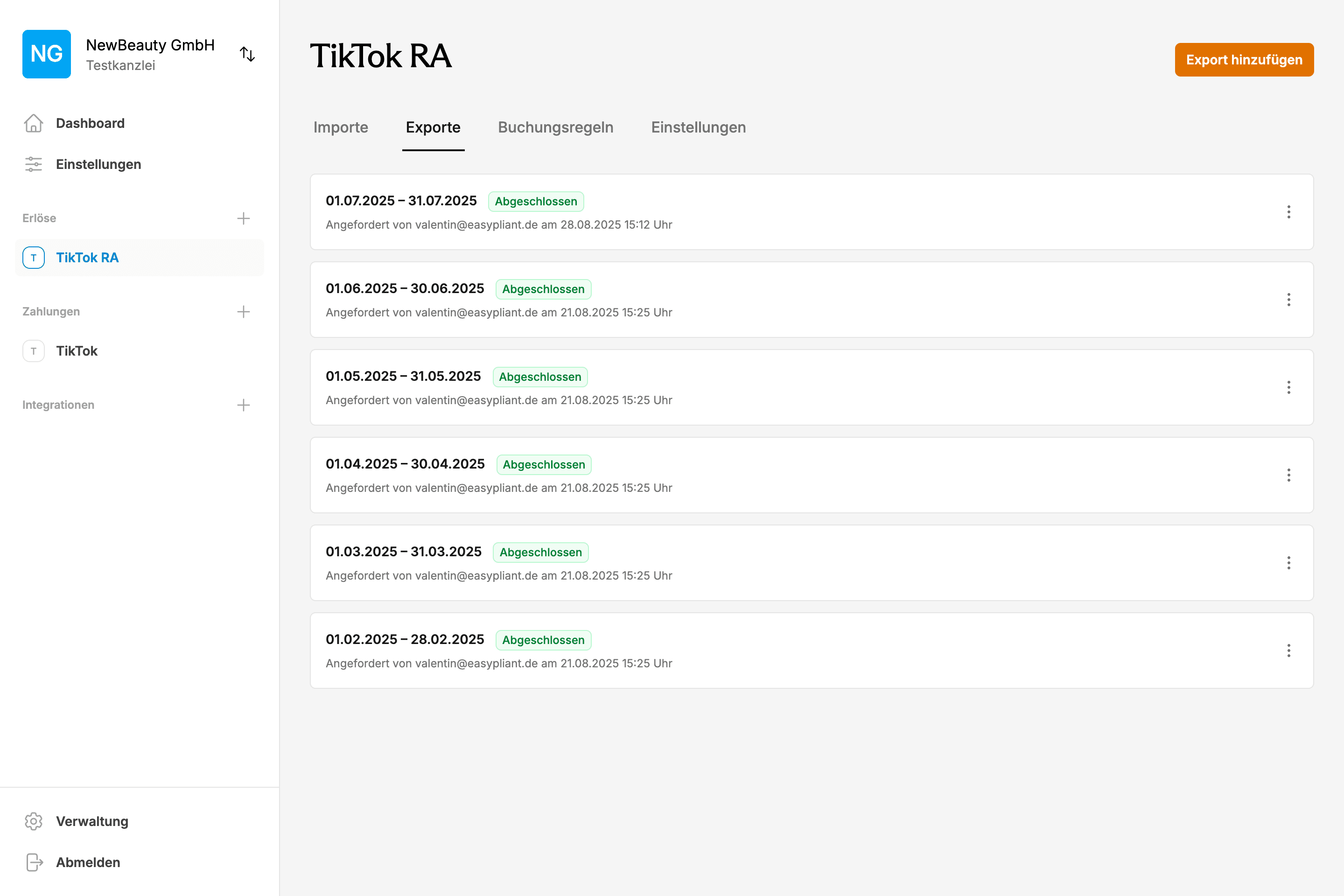Click the NG company avatar
1344x896 pixels.
pyautogui.click(x=46, y=54)
